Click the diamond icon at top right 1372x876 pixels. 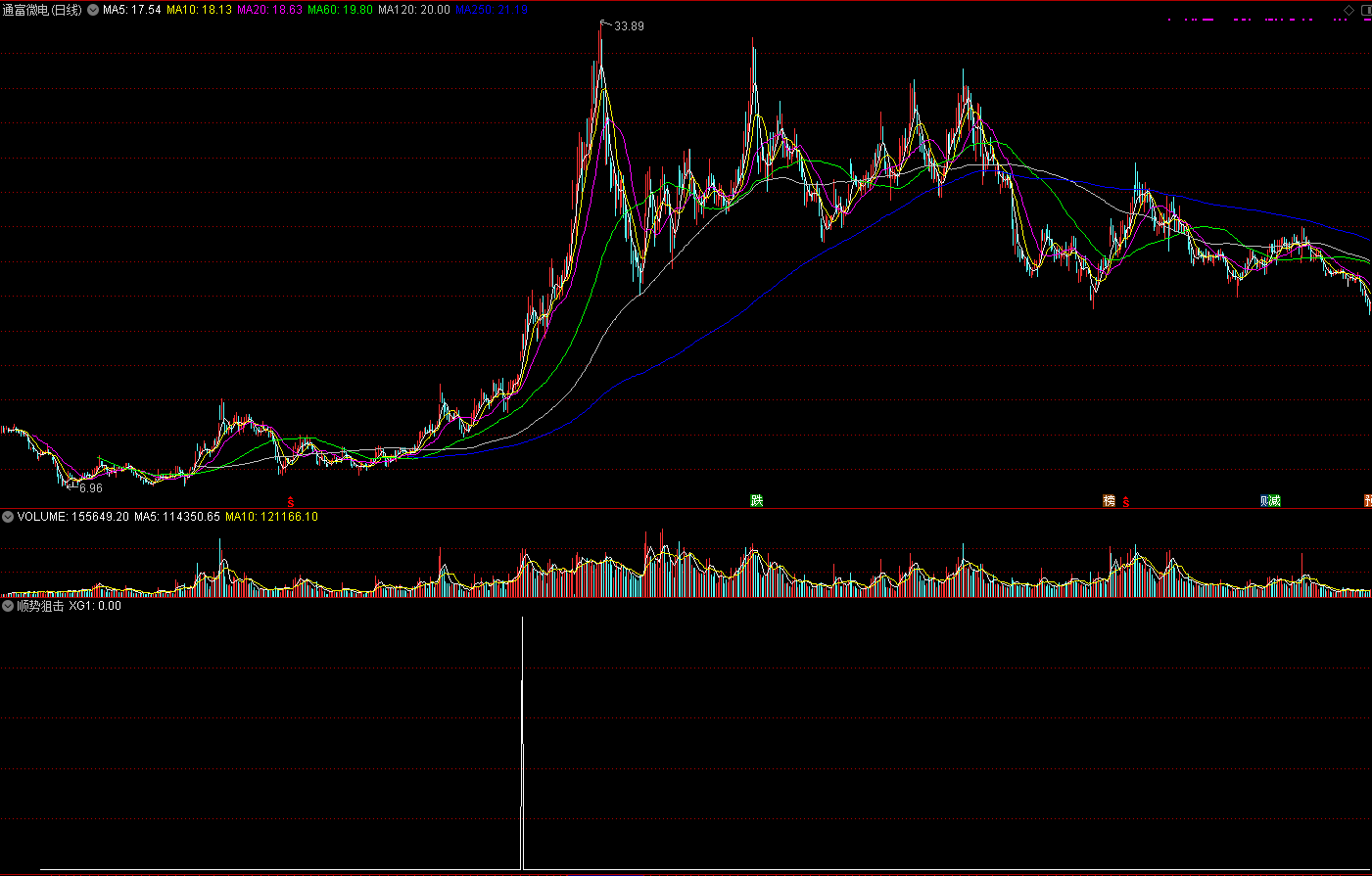coord(1348,10)
